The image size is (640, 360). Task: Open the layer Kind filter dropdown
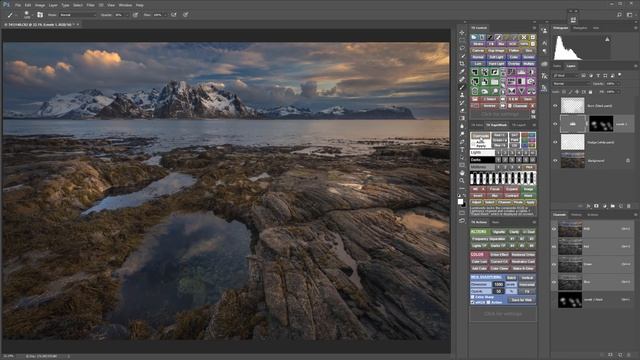566,76
